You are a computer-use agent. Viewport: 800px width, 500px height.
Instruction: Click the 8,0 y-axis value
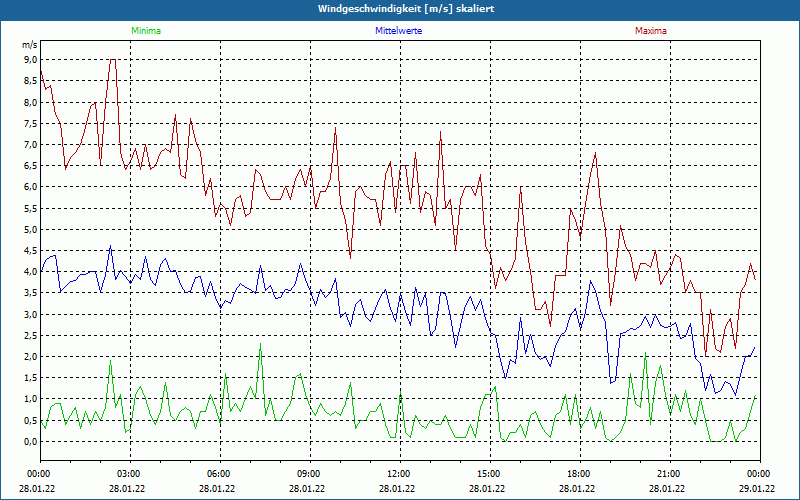coord(31,102)
